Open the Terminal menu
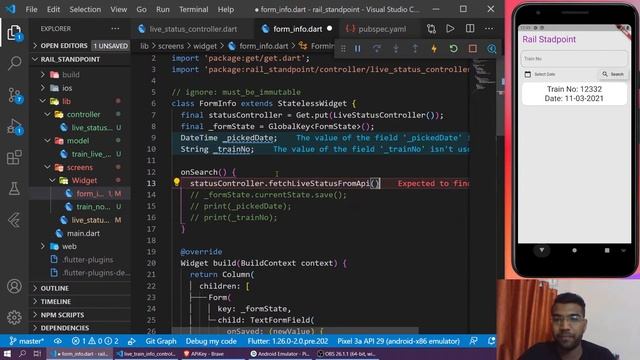The image size is (640, 360). 193,9
